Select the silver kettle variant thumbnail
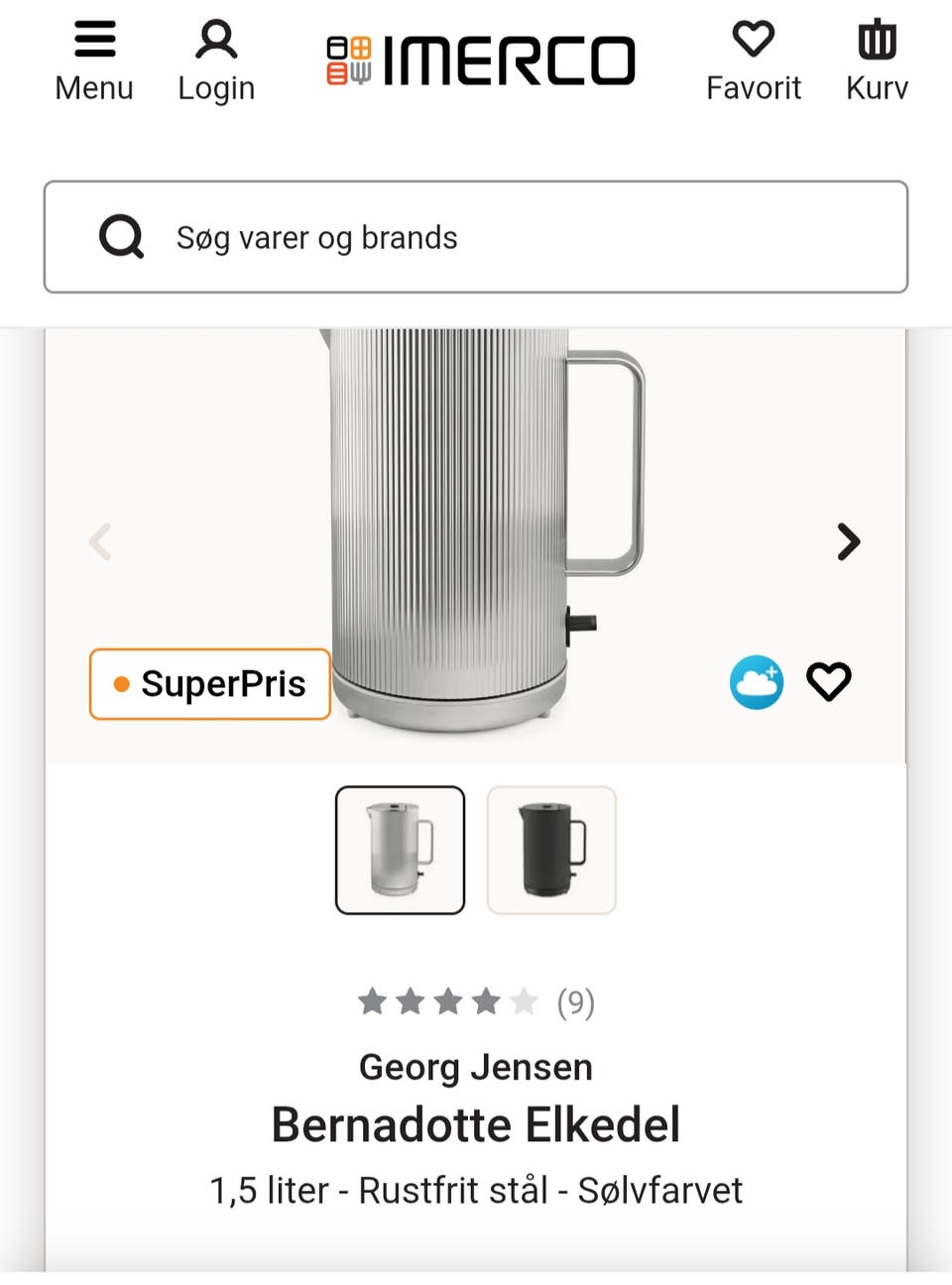The image size is (952, 1285). (x=400, y=850)
